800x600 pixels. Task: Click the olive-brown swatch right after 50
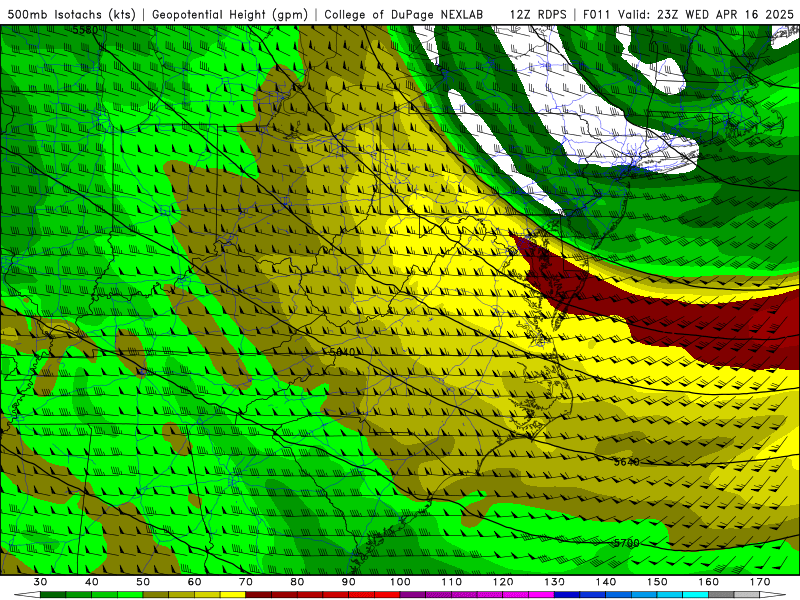(x=156, y=595)
